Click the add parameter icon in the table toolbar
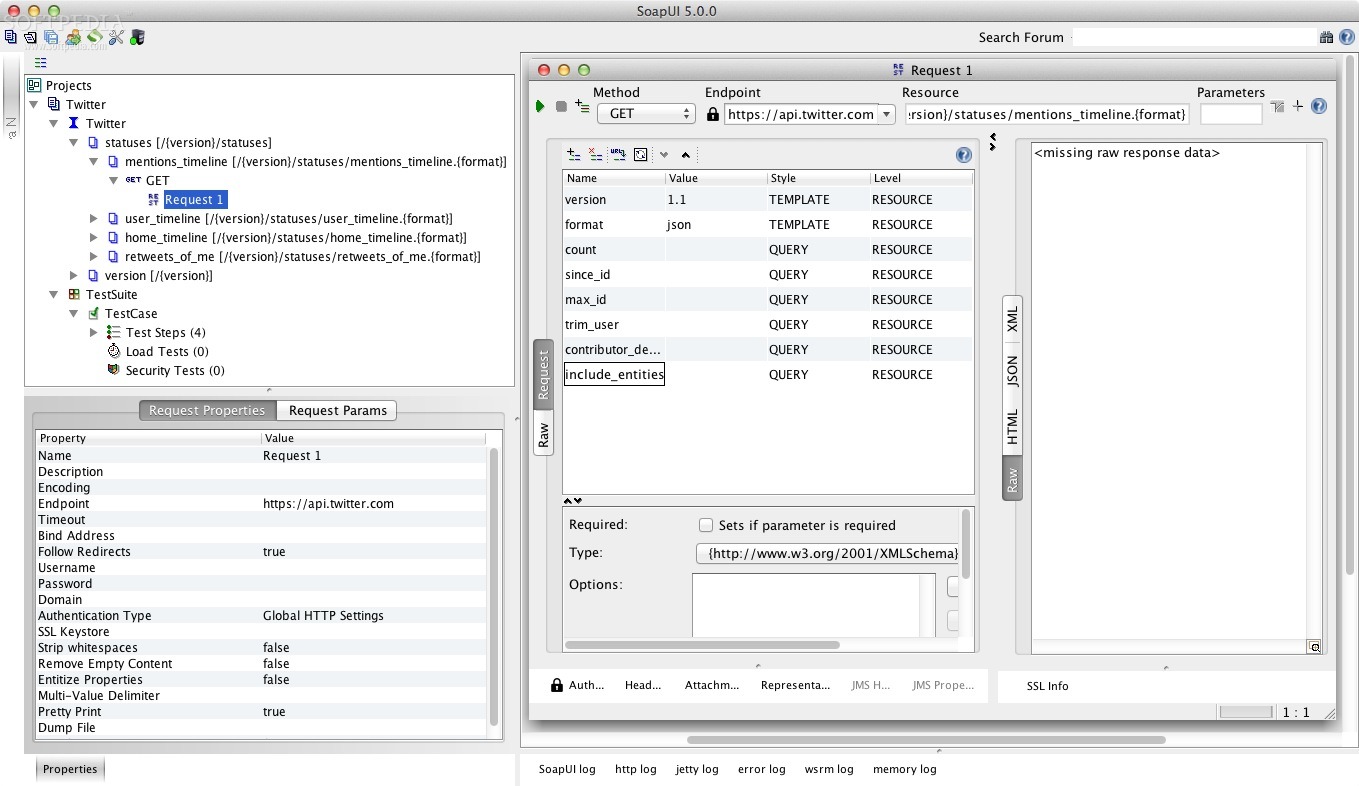The width and height of the screenshot is (1359, 786). [x=574, y=155]
